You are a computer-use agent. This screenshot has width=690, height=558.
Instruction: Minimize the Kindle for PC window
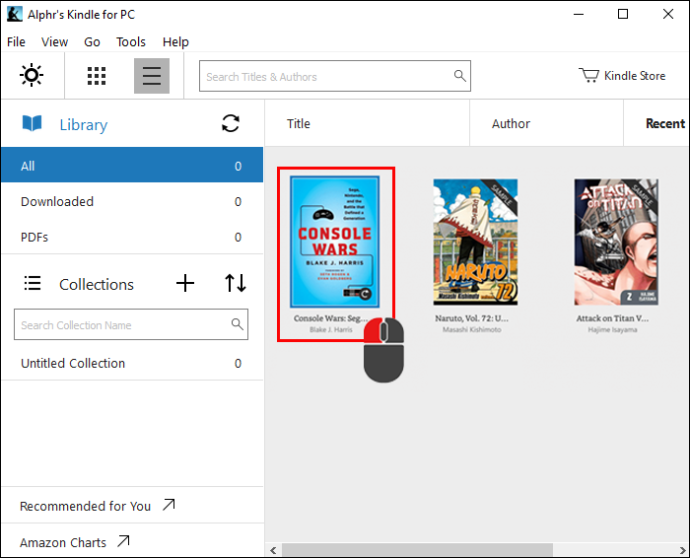(x=579, y=14)
